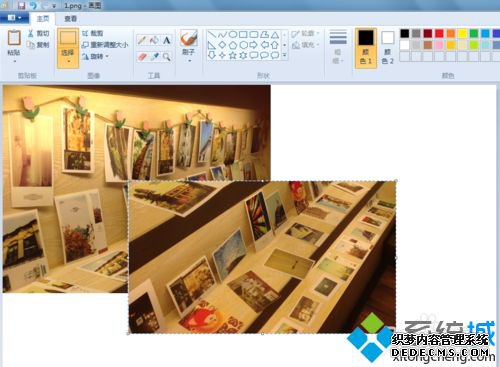Click the Save icon in title bar
500x367 pixels.
(x=22, y=5)
